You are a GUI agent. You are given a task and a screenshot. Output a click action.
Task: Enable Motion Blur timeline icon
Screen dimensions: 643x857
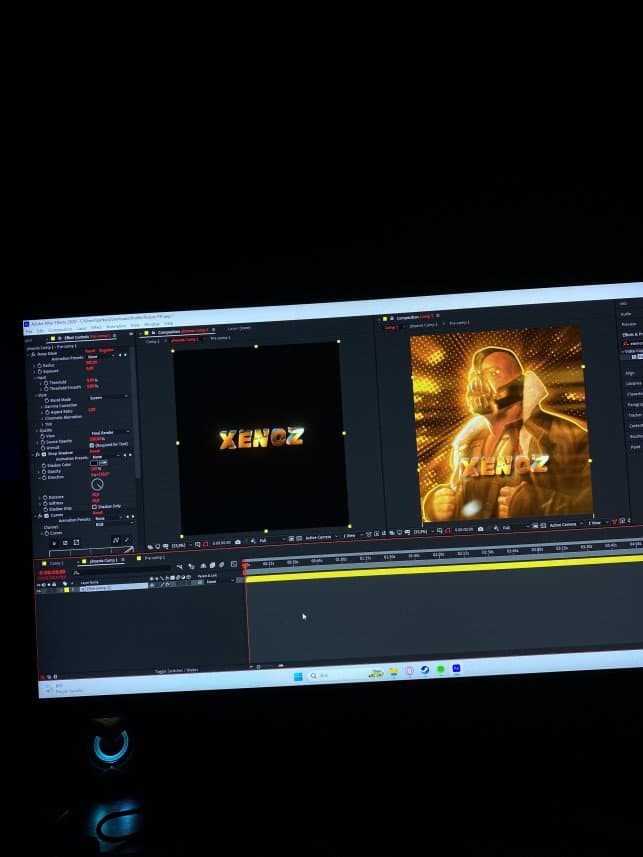[x=221, y=564]
